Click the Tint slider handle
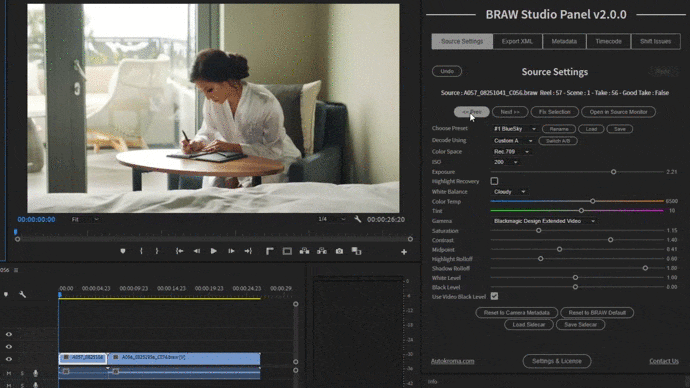Viewport: 690px width, 388px height. pyautogui.click(x=581, y=211)
